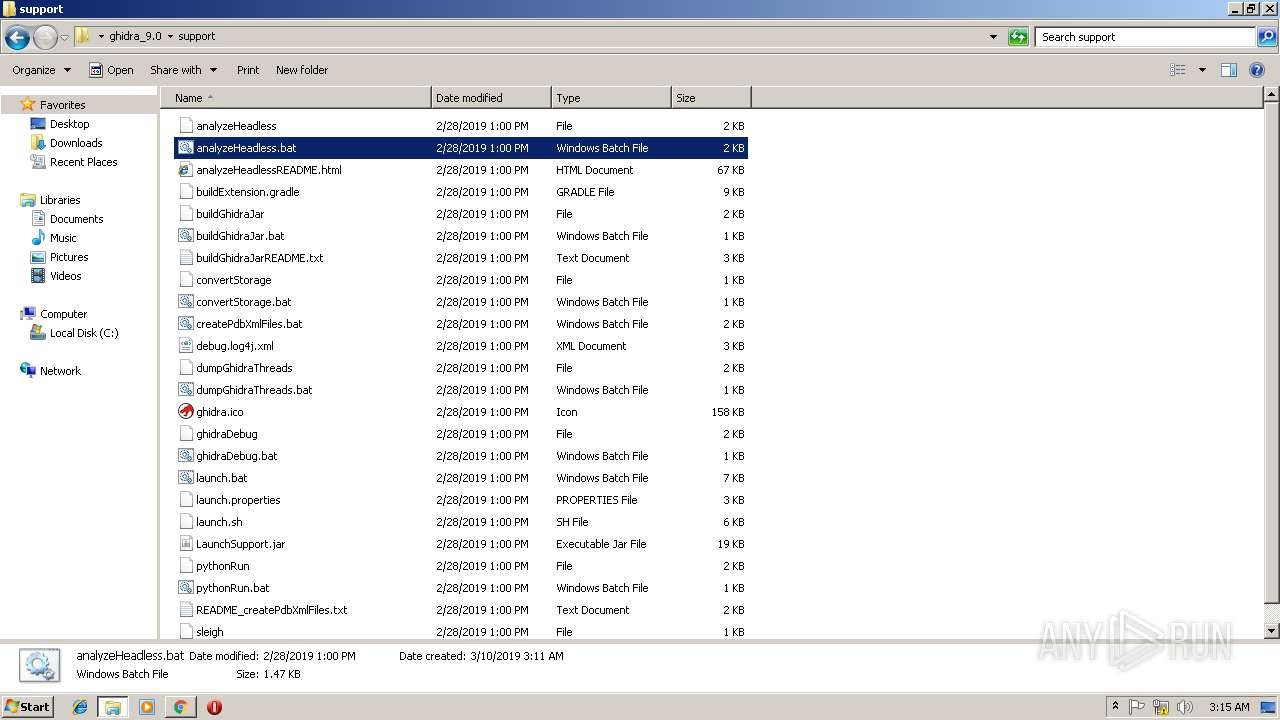
Task: Open the Videos library
Action: (x=66, y=276)
